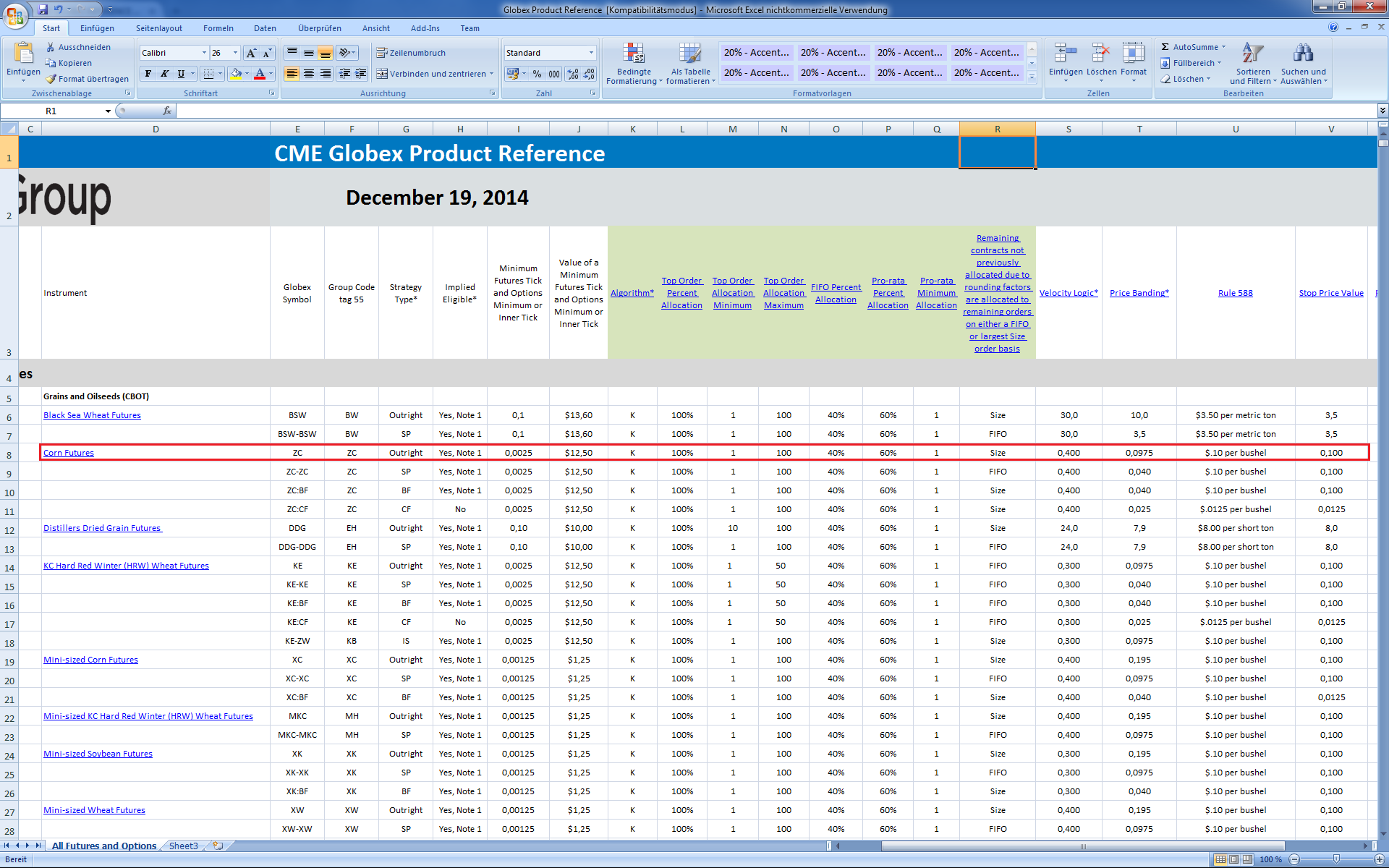Open the round Office button menu
The height and width of the screenshot is (868, 1389).
[x=15, y=14]
